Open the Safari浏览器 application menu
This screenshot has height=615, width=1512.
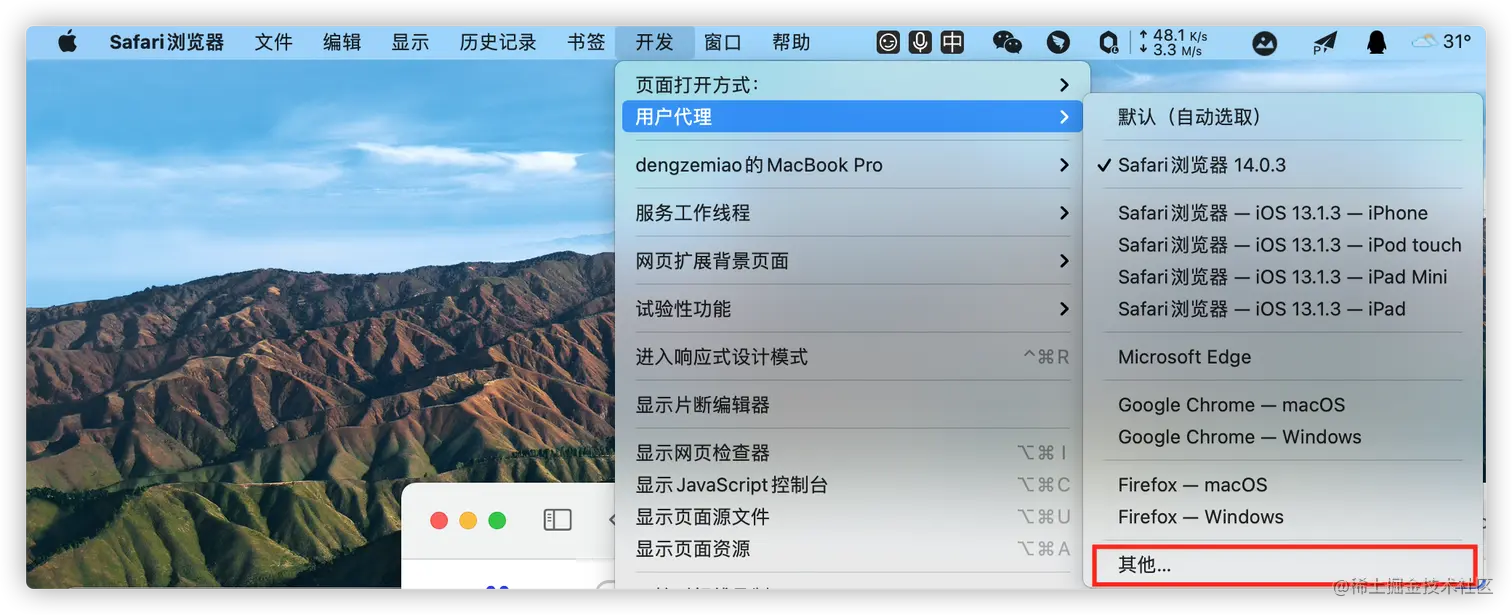[x=167, y=42]
